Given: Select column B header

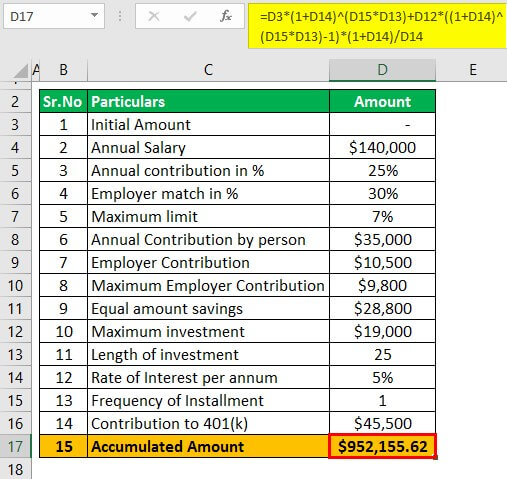Looking at the screenshot, I should click(x=63, y=70).
